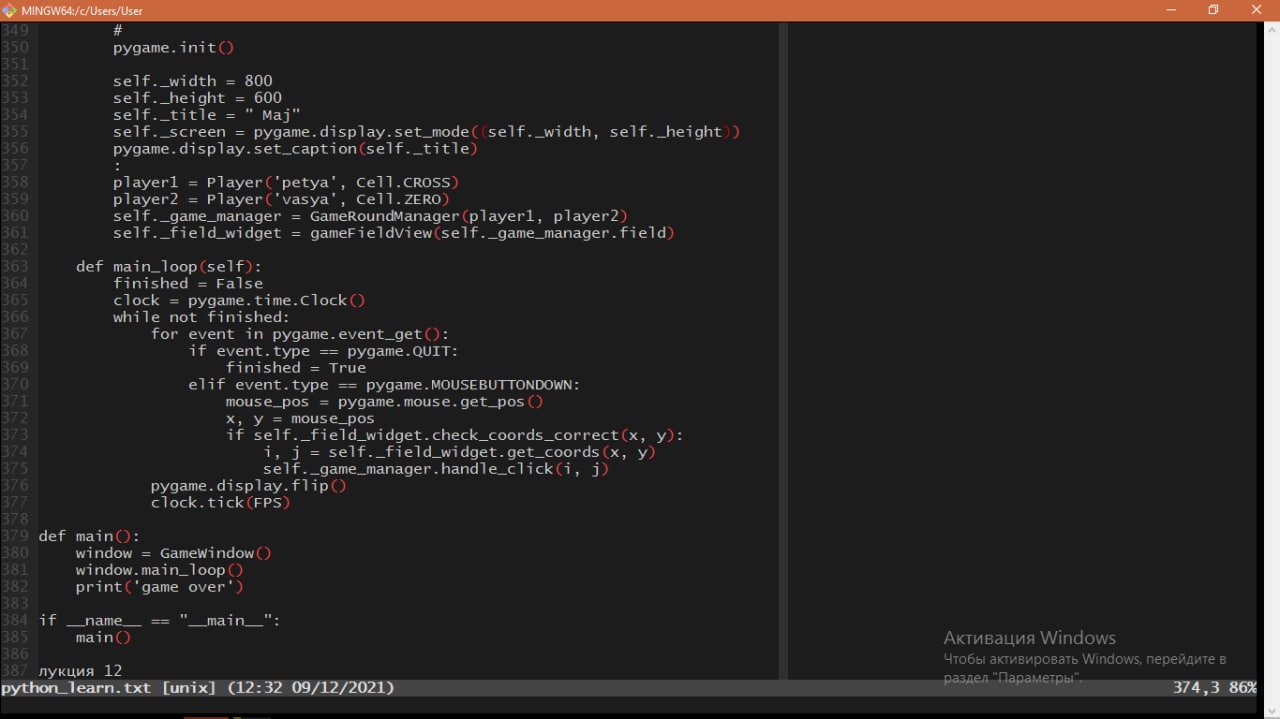Viewport: 1280px width, 719px height.
Task: Click the scrollbar up arrow
Action: coord(1270,30)
